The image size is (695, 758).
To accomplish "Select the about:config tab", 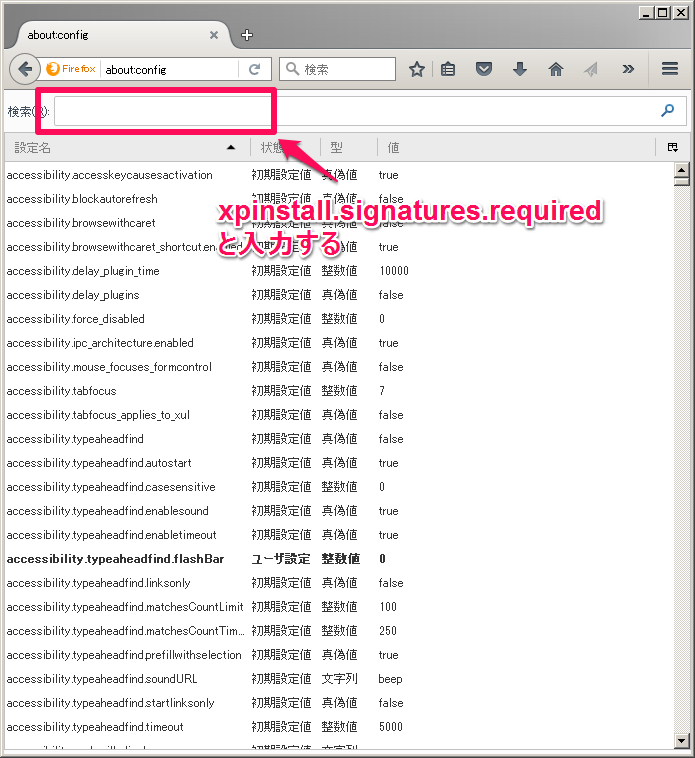I will (123, 35).
